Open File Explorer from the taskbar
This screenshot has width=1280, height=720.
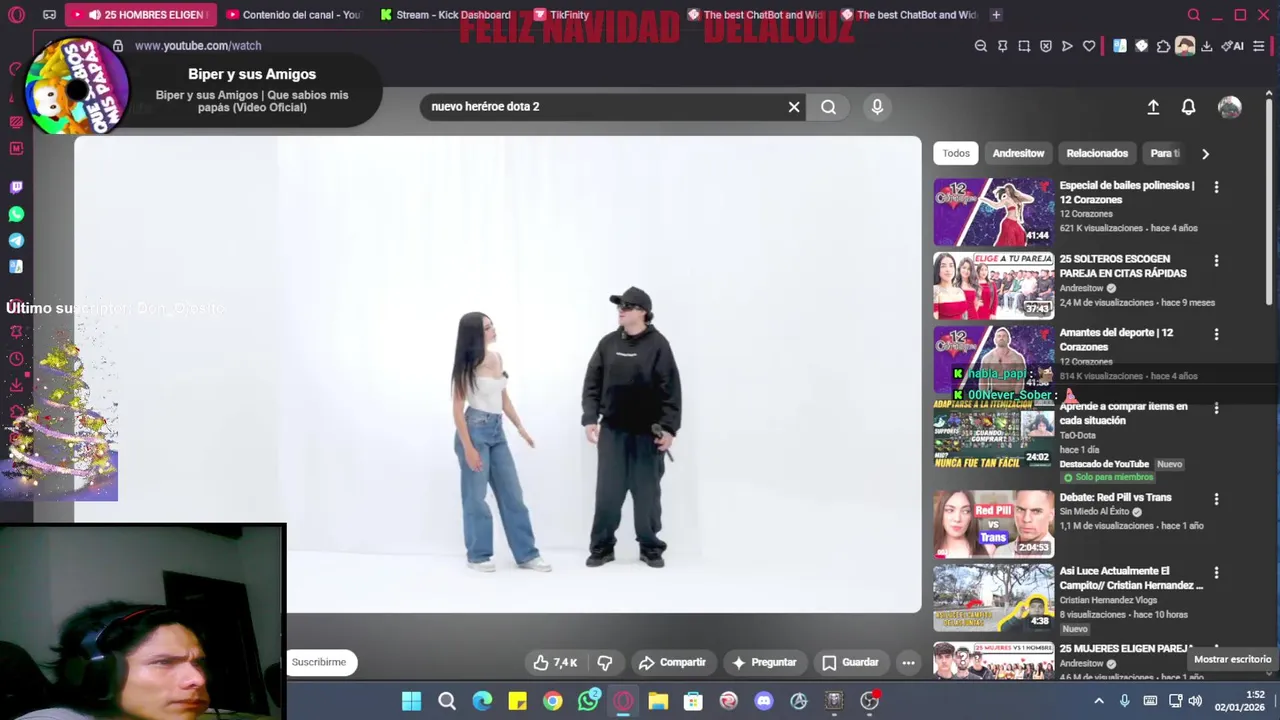point(658,701)
